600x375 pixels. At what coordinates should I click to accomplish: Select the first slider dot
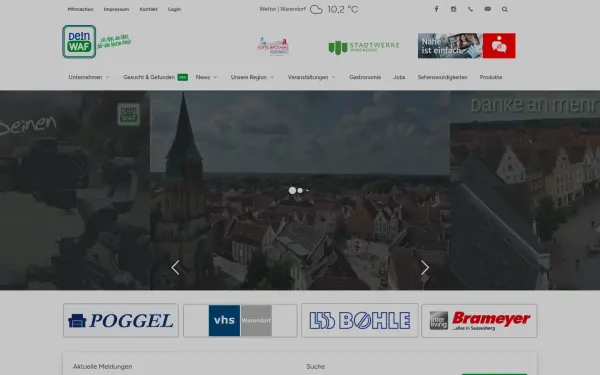292,190
